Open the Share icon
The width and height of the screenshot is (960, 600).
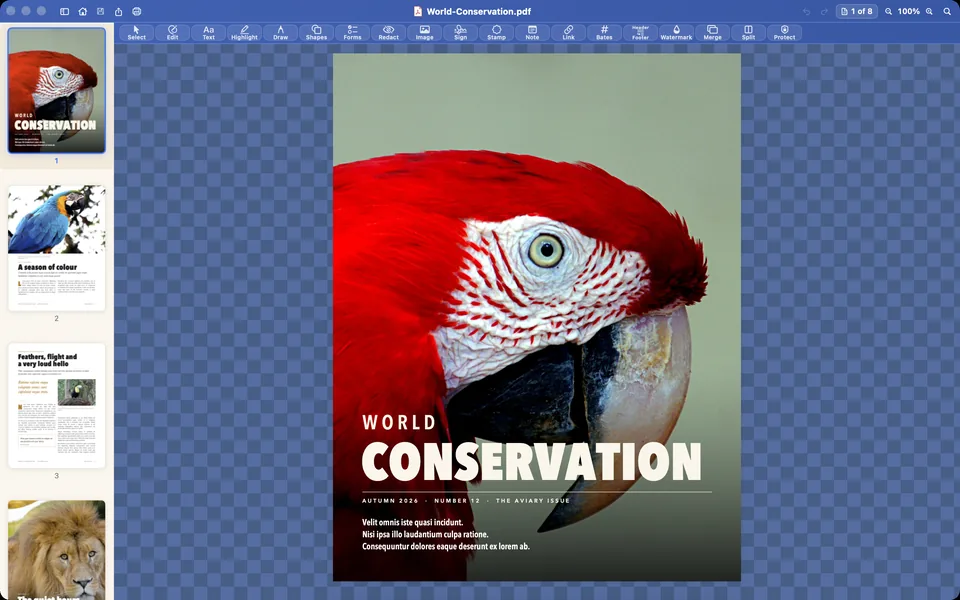pos(119,11)
